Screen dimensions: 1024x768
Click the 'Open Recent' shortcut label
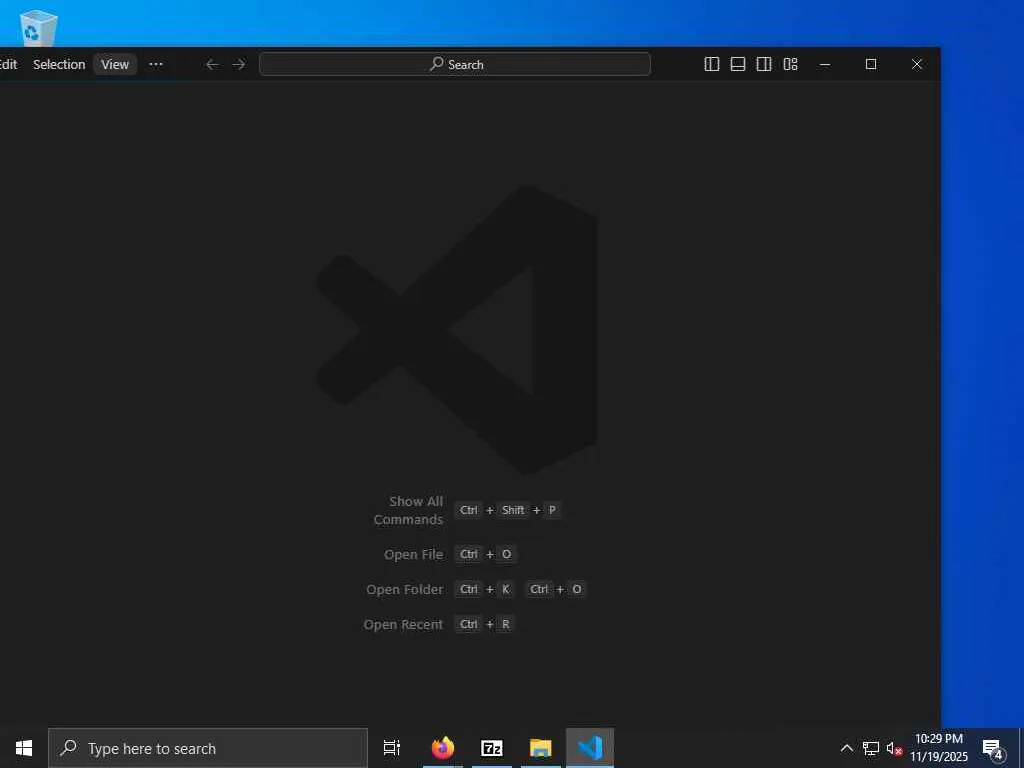point(403,624)
